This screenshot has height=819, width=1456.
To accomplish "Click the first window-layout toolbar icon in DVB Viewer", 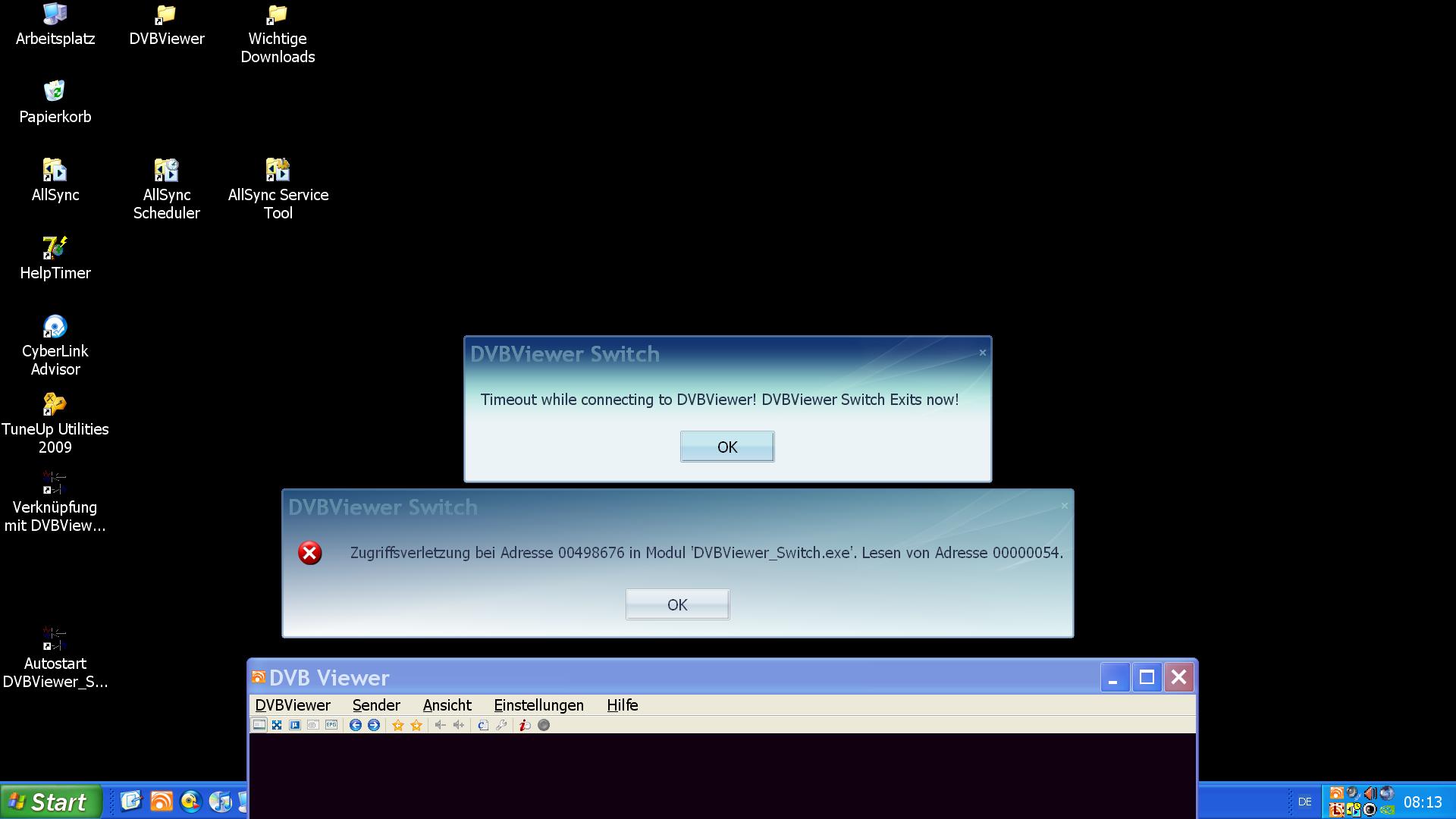I will click(x=259, y=725).
